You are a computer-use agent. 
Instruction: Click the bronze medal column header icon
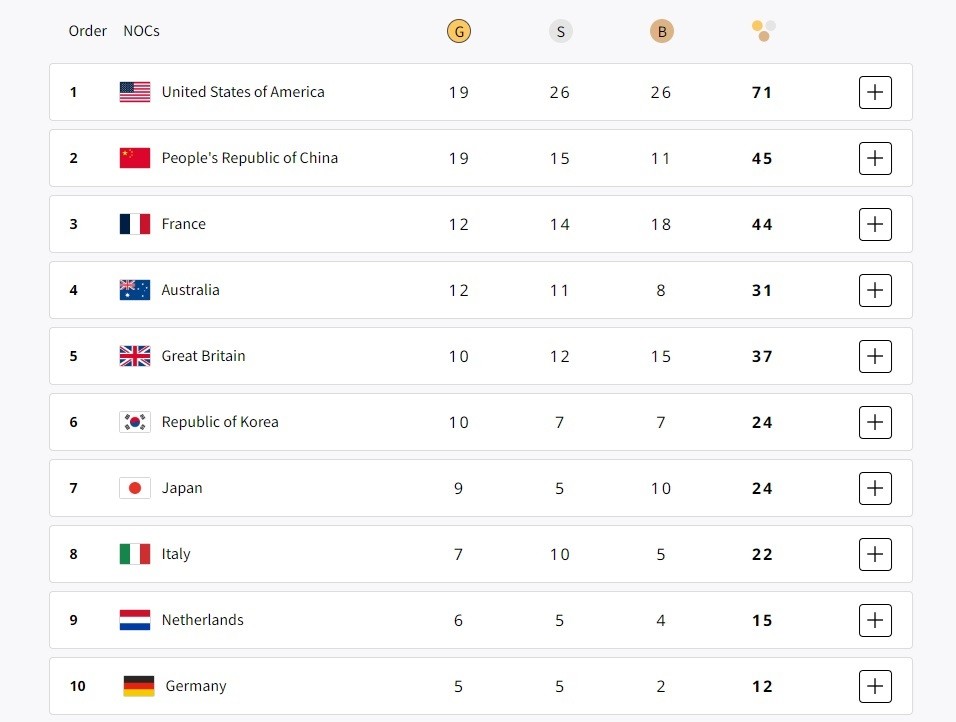[x=662, y=31]
